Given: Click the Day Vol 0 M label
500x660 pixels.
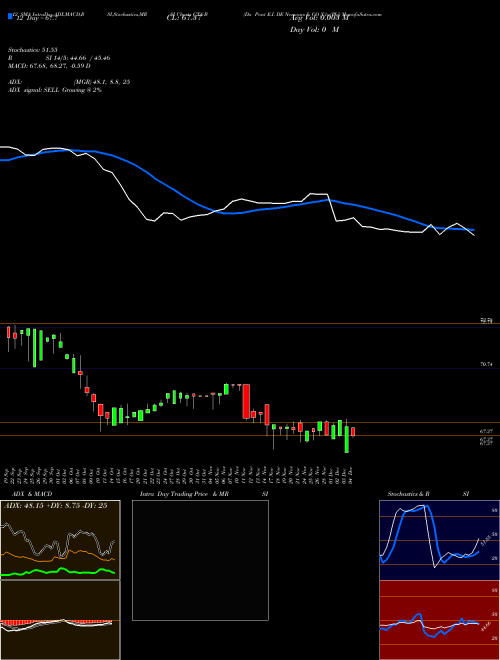Looking at the screenshot, I should (x=314, y=30).
